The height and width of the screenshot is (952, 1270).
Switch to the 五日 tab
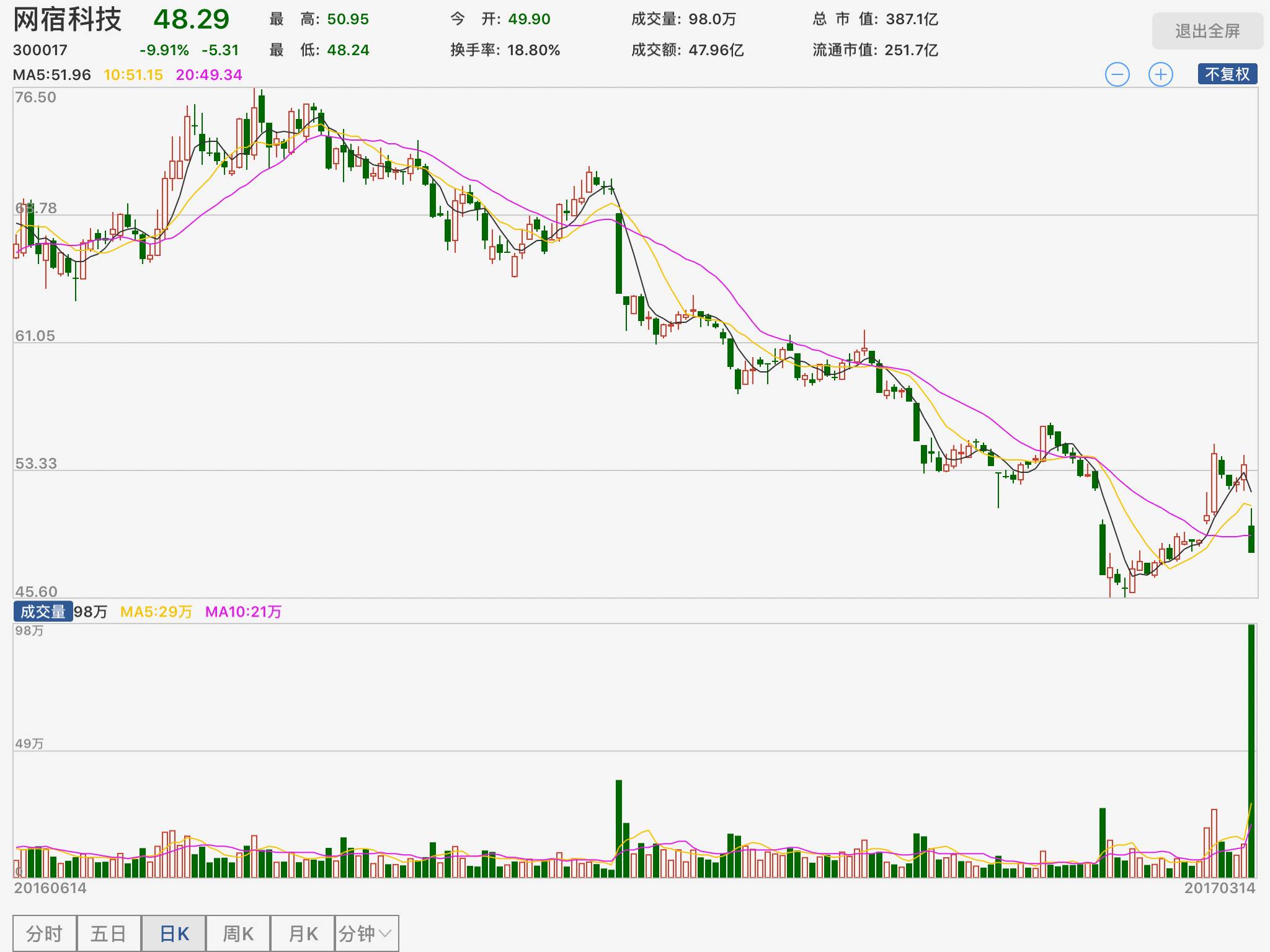[x=109, y=933]
